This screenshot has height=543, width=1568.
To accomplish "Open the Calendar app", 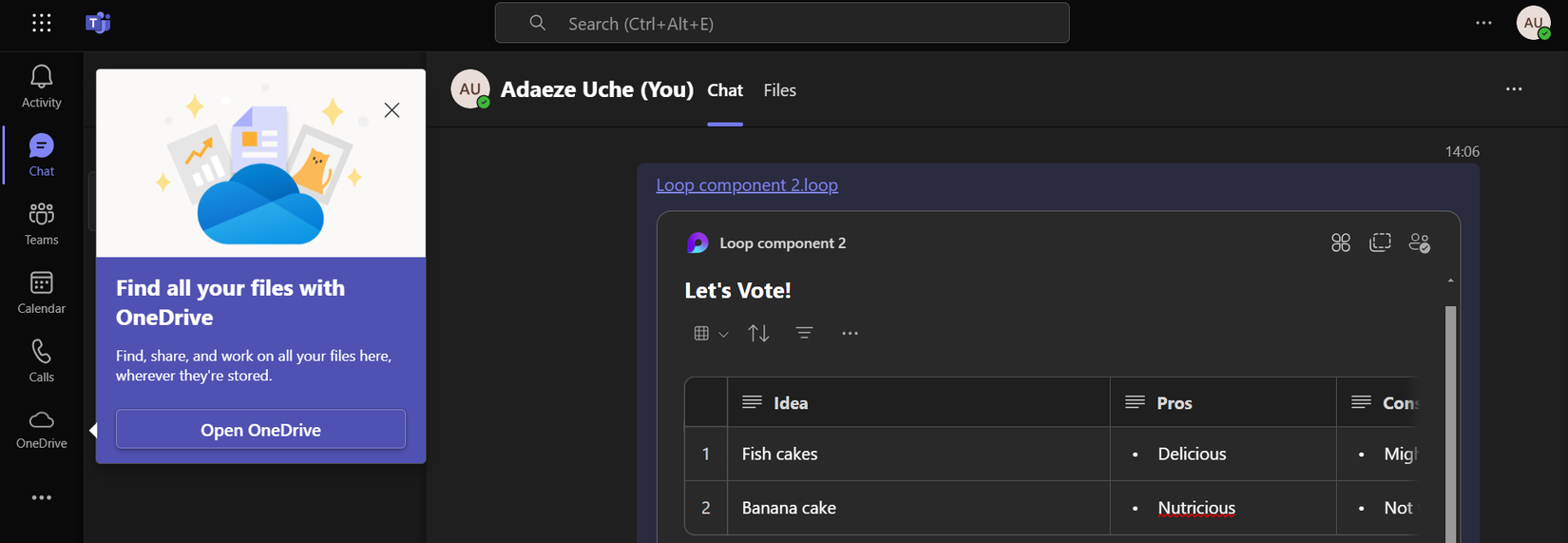I will pos(41,292).
